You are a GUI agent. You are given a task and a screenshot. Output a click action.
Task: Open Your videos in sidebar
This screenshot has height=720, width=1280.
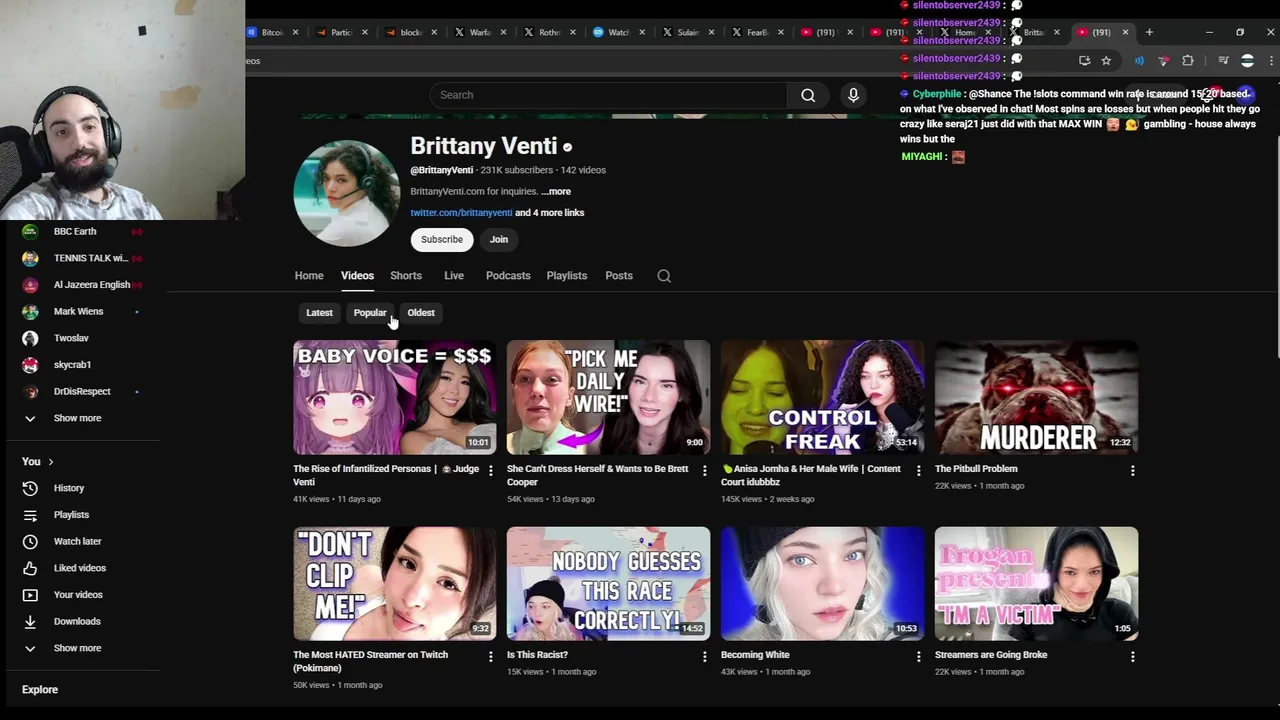78,595
